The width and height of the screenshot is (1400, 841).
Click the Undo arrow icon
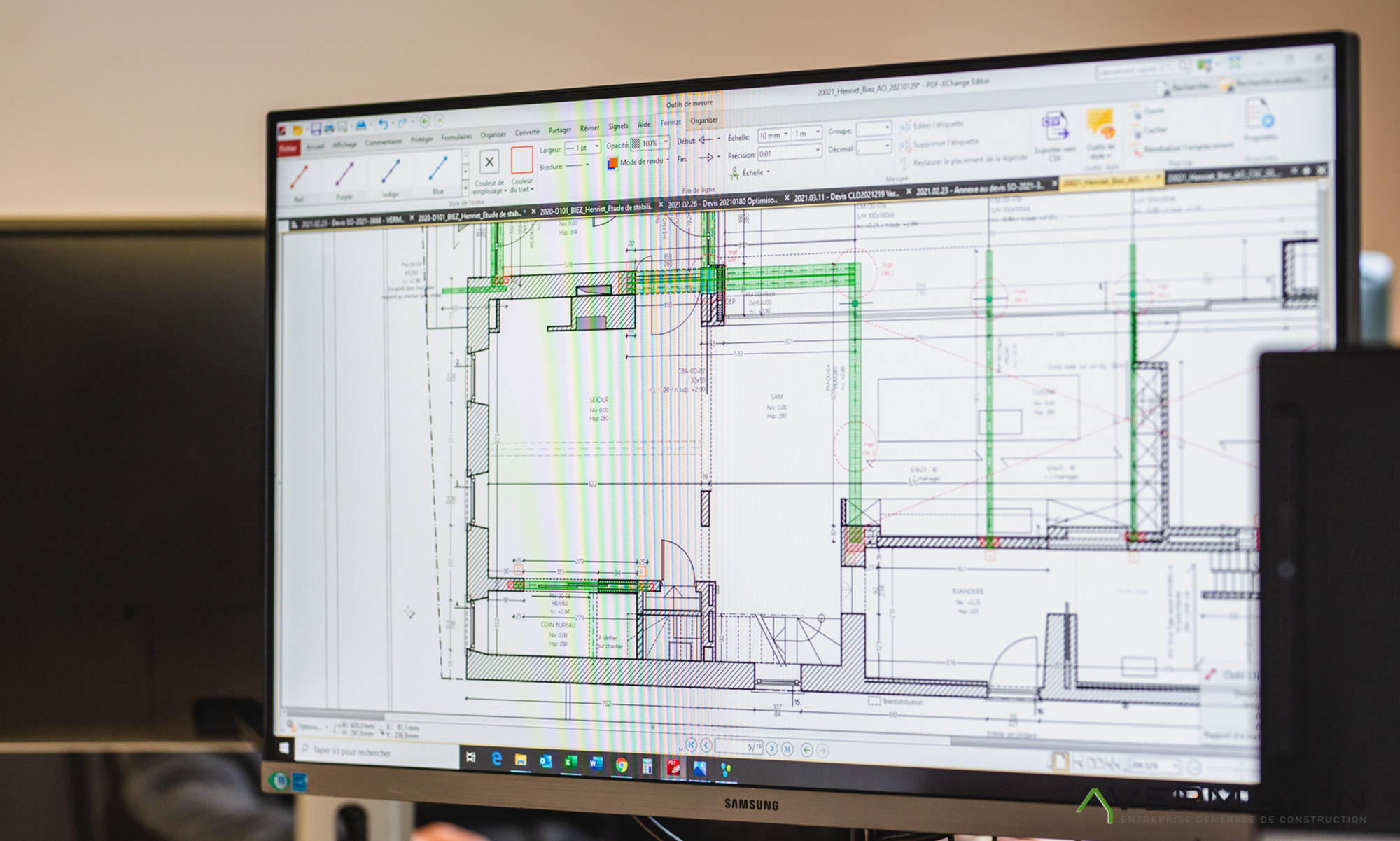(x=383, y=125)
